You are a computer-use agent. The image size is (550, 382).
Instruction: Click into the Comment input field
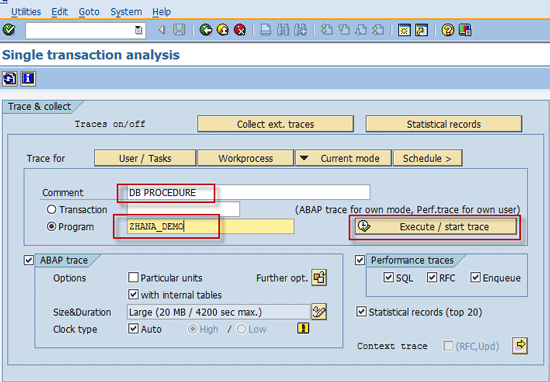[x=248, y=192]
